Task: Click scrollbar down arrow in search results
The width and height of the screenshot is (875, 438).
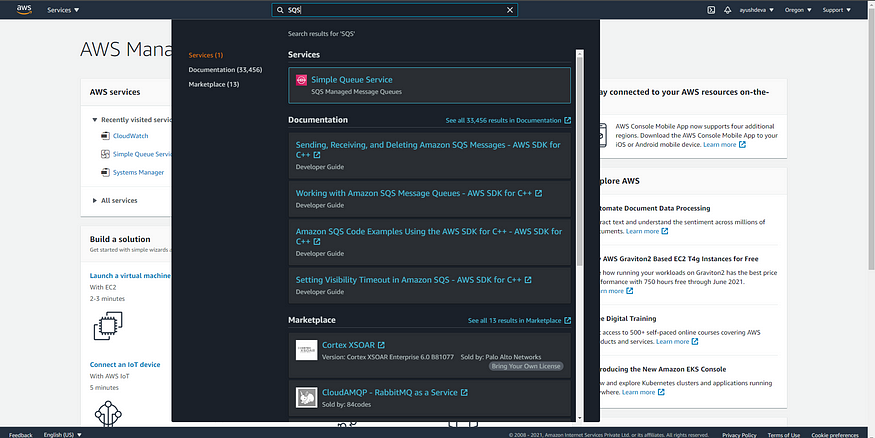Action: click(x=579, y=418)
